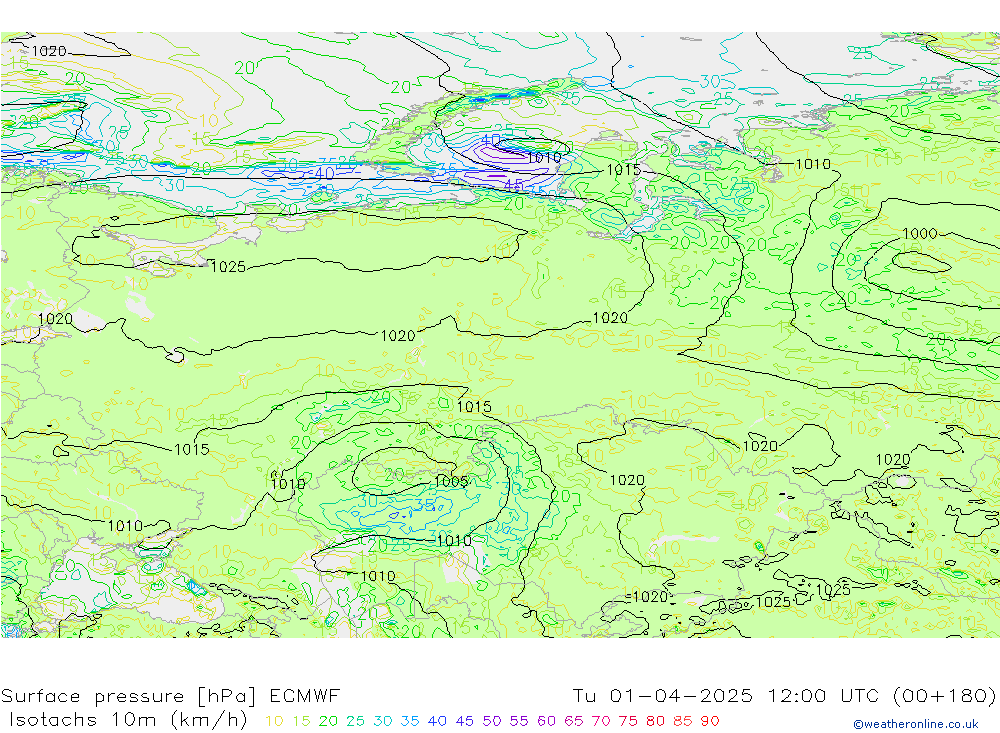The width and height of the screenshot is (1000, 733).
Task: Select the 35 km/h legend value
Action: click(410, 721)
